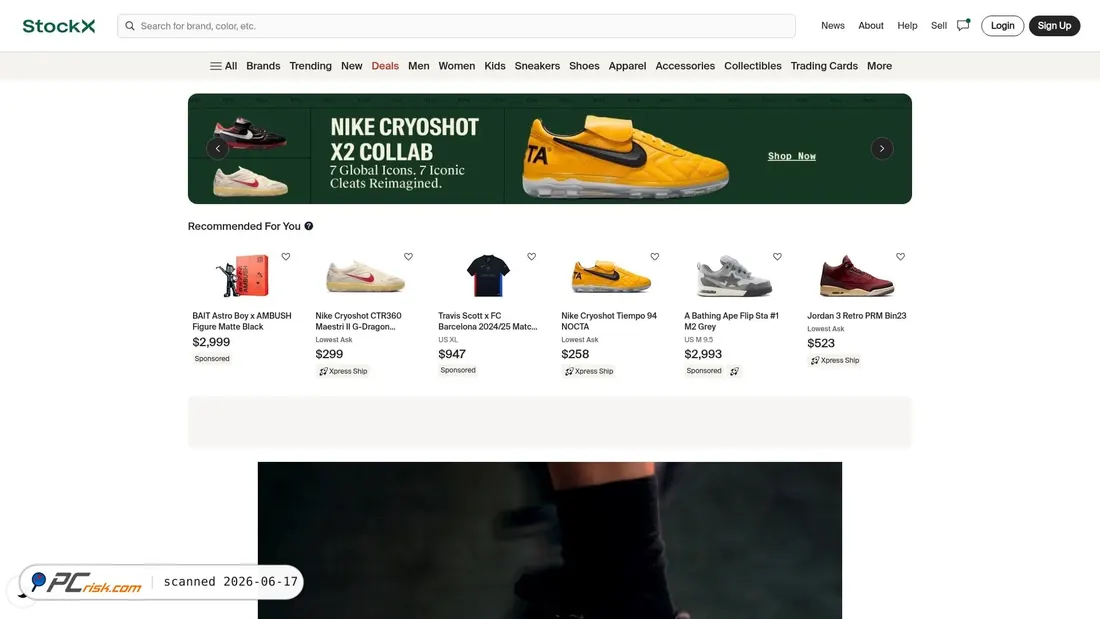Click Jordan 3 Retro PRM Bin23 title
This screenshot has height=619, width=1100.
[x=857, y=316]
